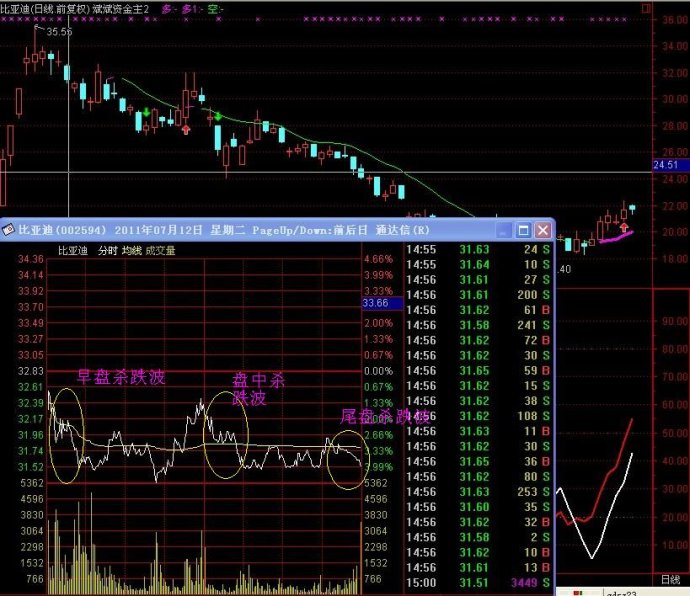Click the 斌斌资金主2 indicator name in header
The height and width of the screenshot is (596, 690).
pos(121,9)
